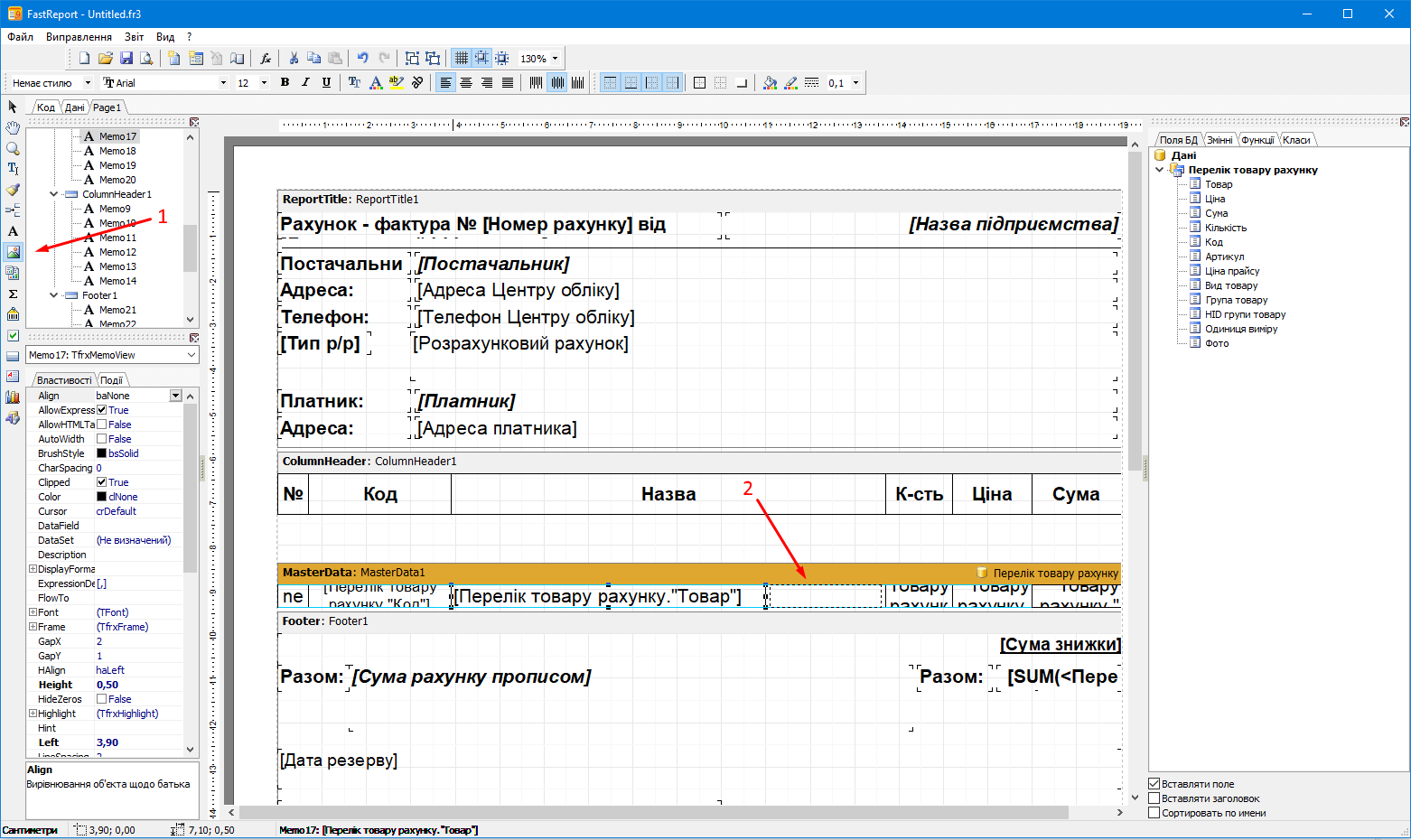Switch to the Дані tab
Image resolution: width=1411 pixels, height=840 pixels.
point(74,107)
